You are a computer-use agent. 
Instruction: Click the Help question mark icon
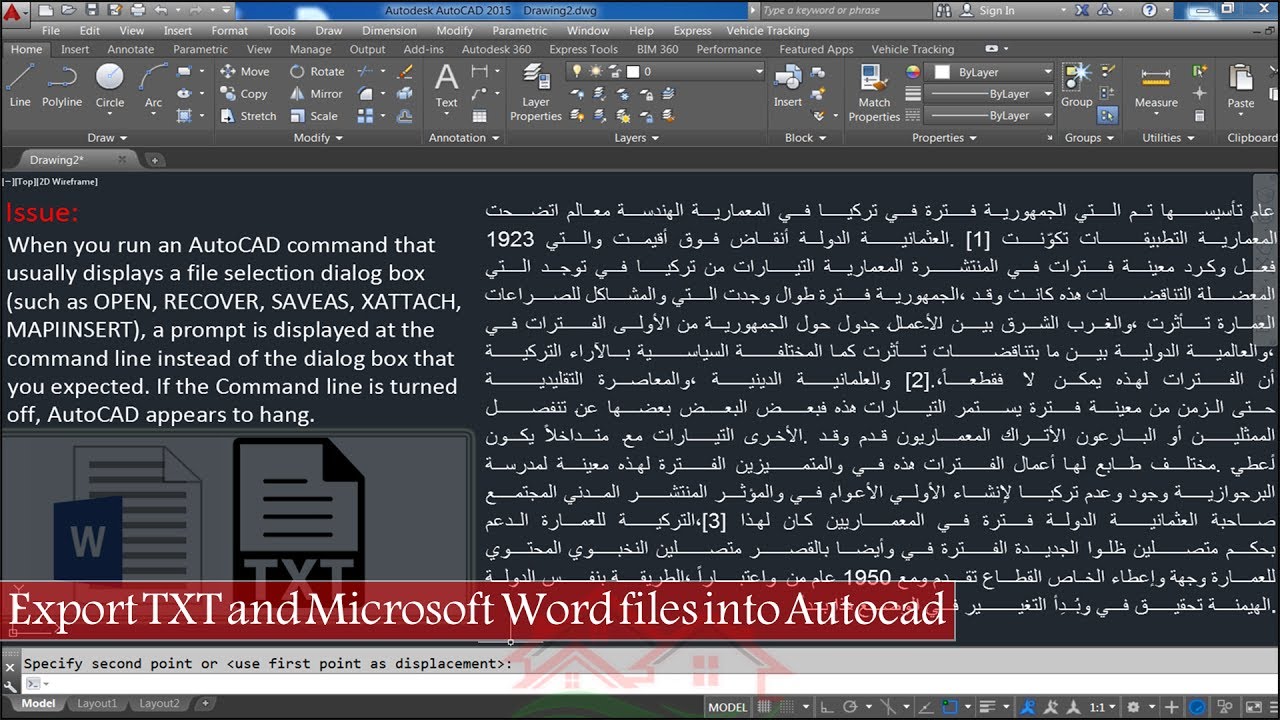[x=1150, y=10]
